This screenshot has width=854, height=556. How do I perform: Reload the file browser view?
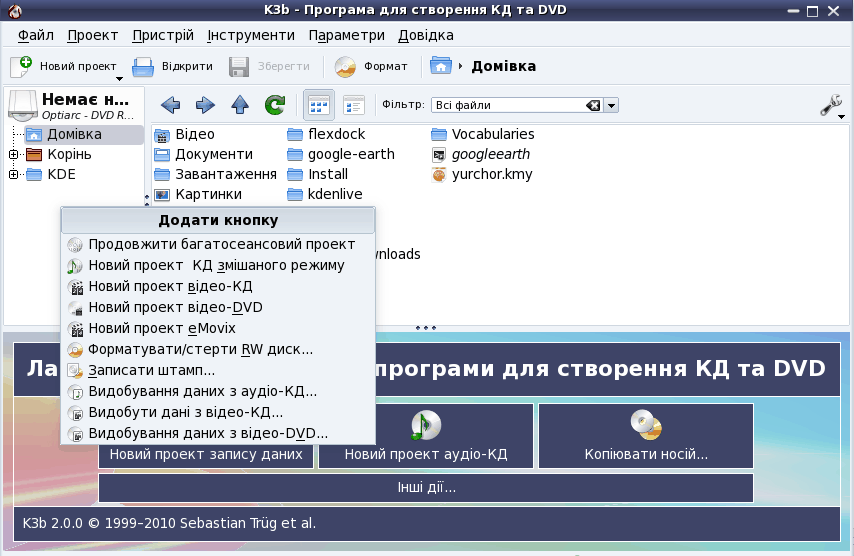tap(274, 105)
